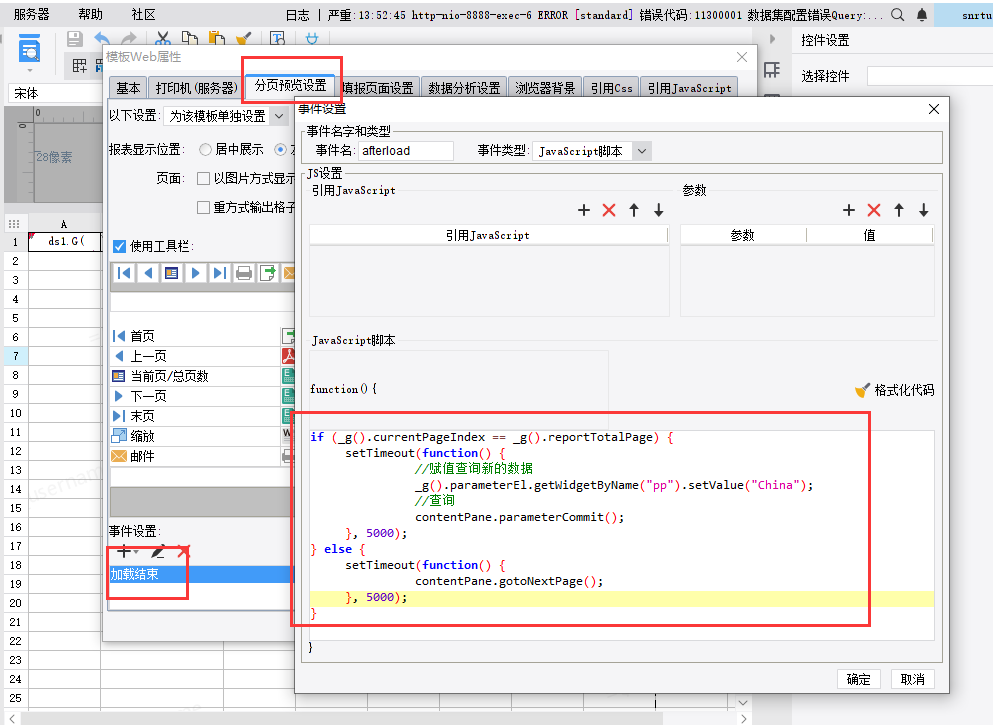Click first page icon in toolbar preview
The image size is (993, 725).
click(124, 273)
